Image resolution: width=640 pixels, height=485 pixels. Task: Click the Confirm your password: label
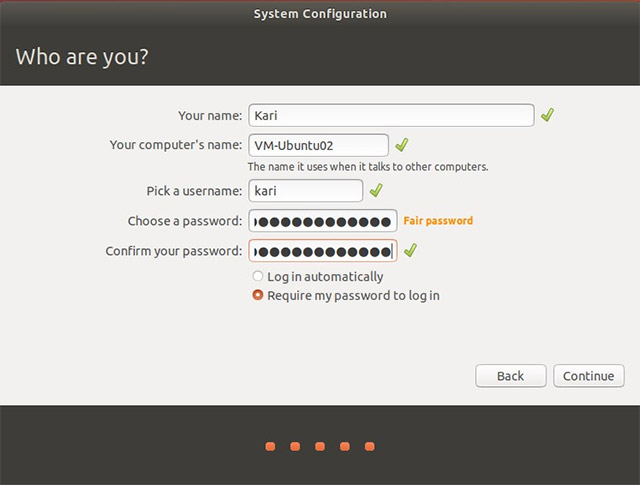coord(174,251)
